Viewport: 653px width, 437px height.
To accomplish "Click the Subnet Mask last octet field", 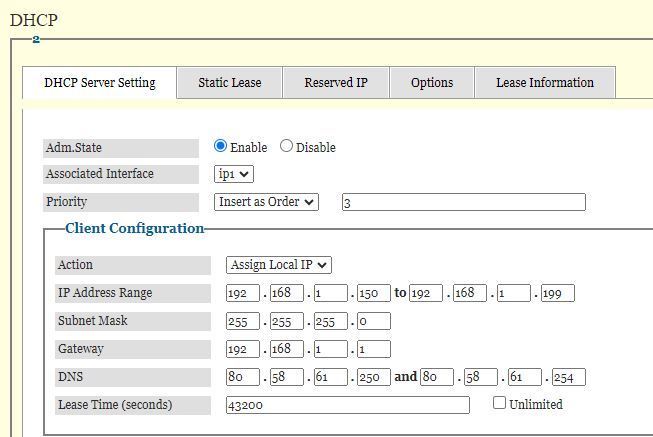I will [373, 321].
